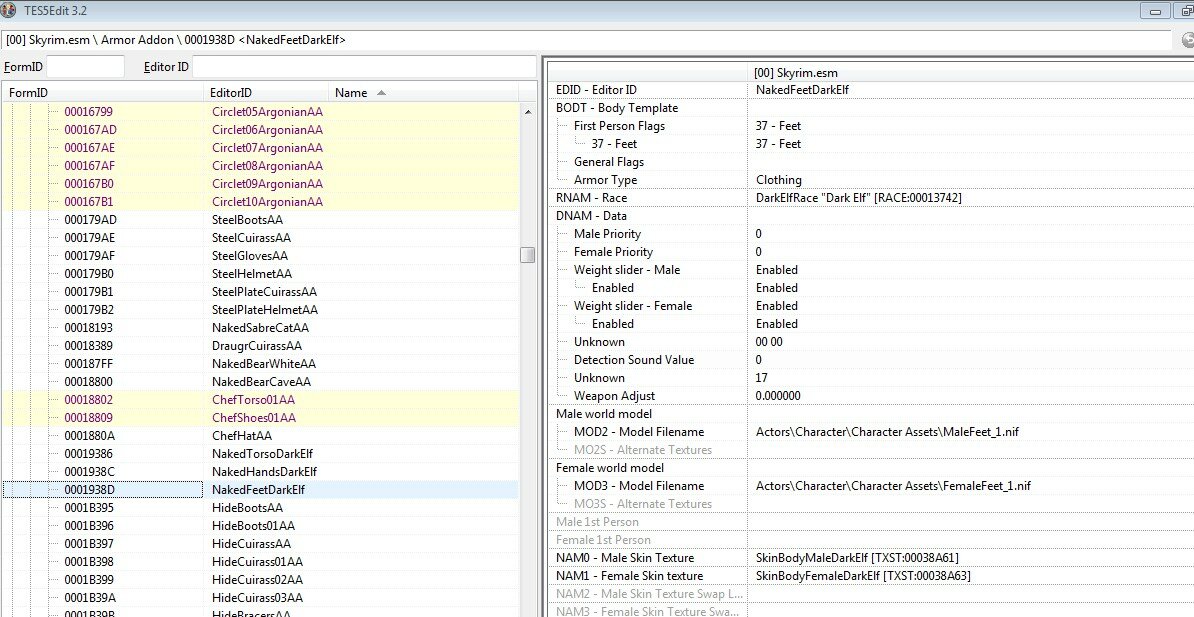This screenshot has height=617, width=1194.
Task: Select the DraugrCuirassAA record
Action: click(x=260, y=346)
